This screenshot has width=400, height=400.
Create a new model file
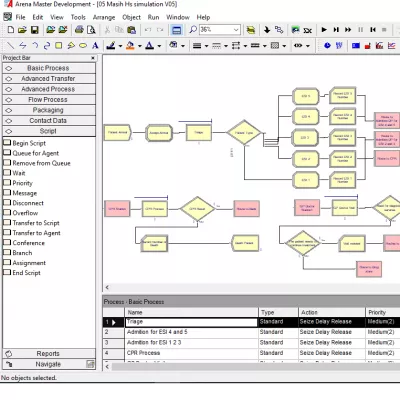tap(10, 30)
